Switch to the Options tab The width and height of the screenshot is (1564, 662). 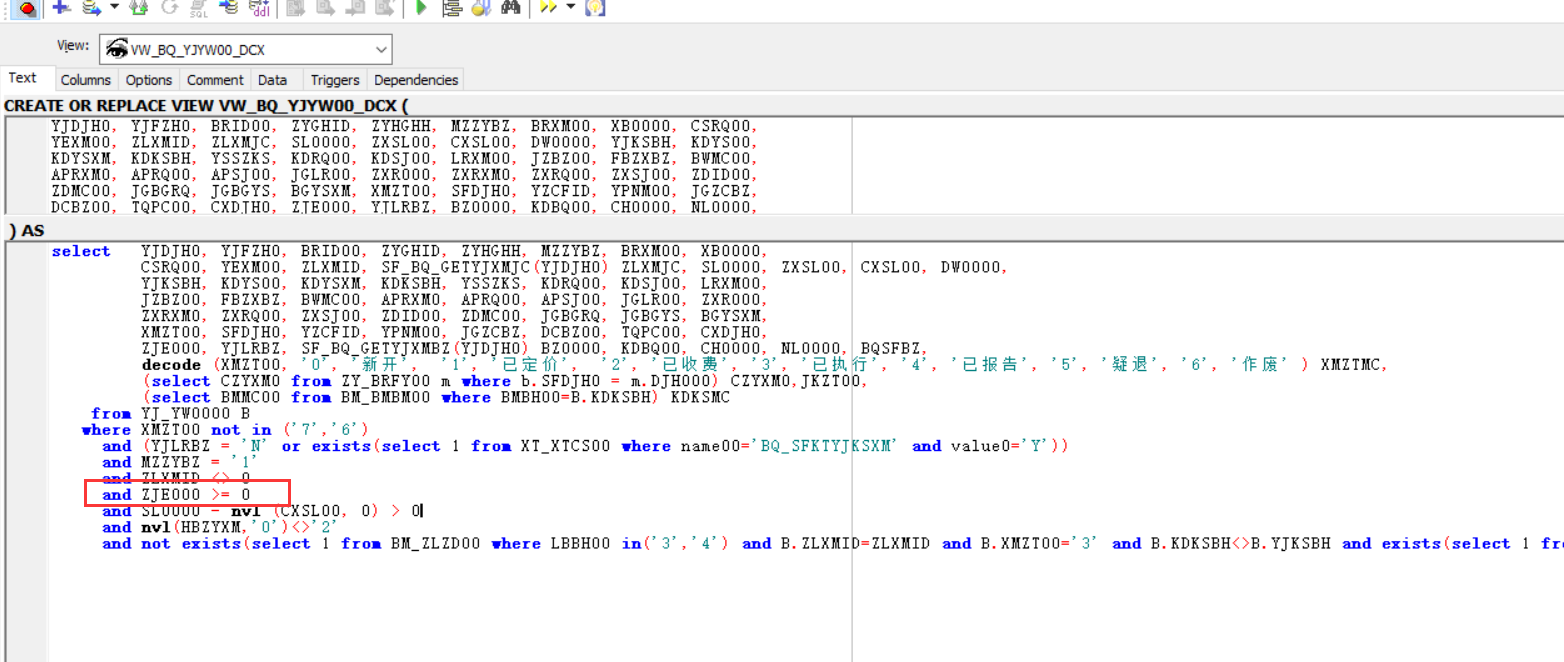(148, 80)
